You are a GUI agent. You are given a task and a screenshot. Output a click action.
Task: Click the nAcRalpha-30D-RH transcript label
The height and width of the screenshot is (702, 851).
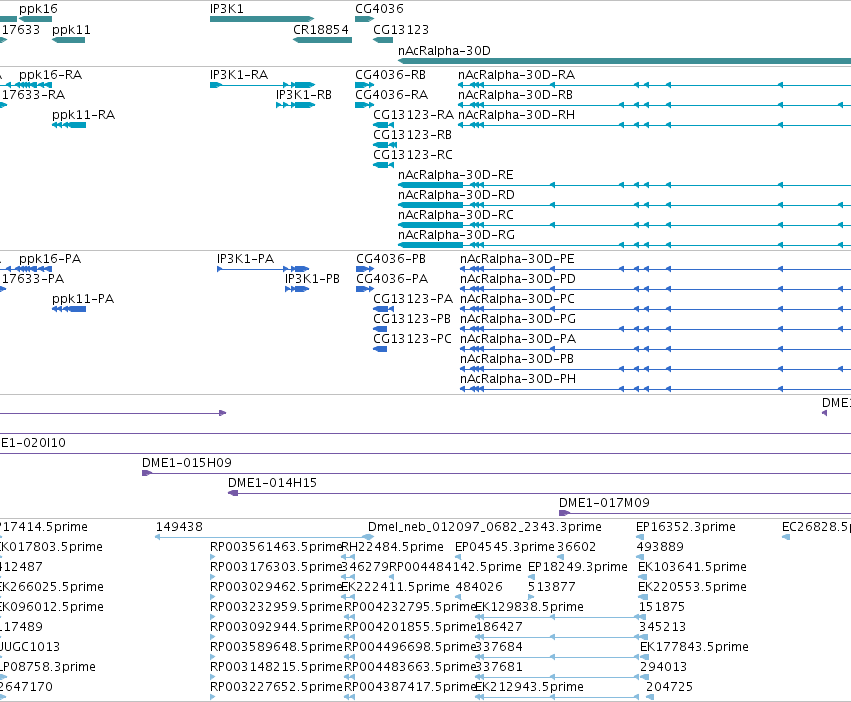(516, 115)
